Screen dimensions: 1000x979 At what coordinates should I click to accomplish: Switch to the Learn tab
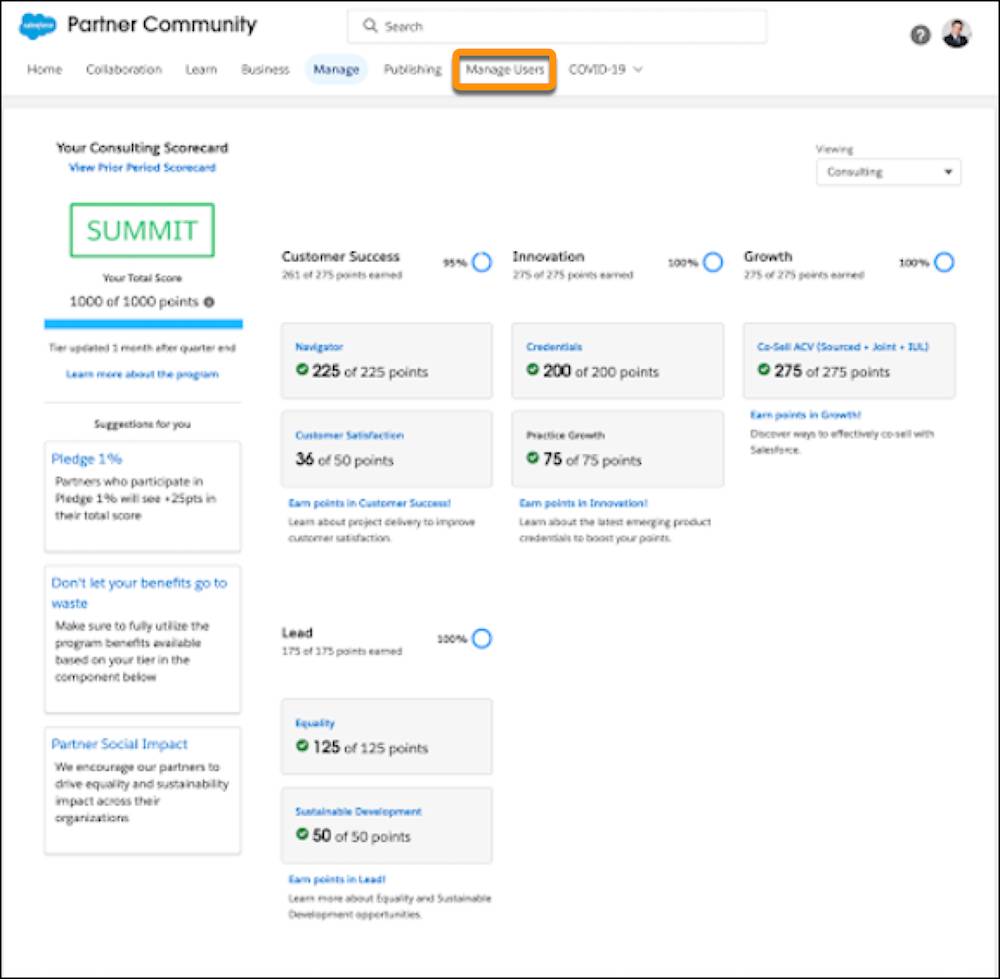pos(202,70)
